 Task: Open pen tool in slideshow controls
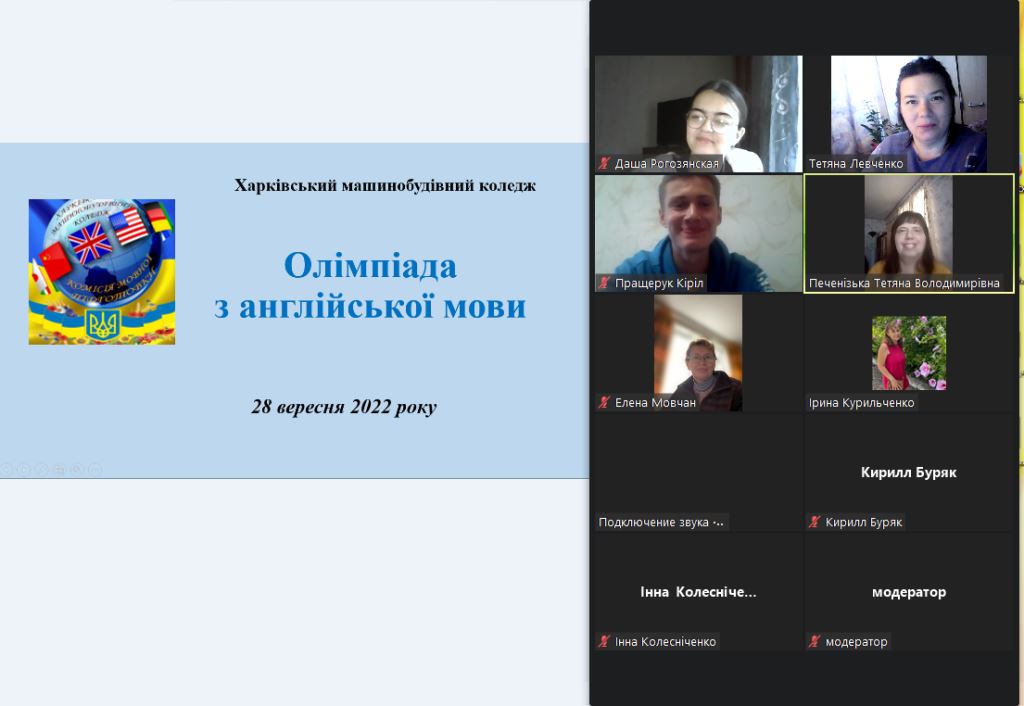[x=41, y=470]
